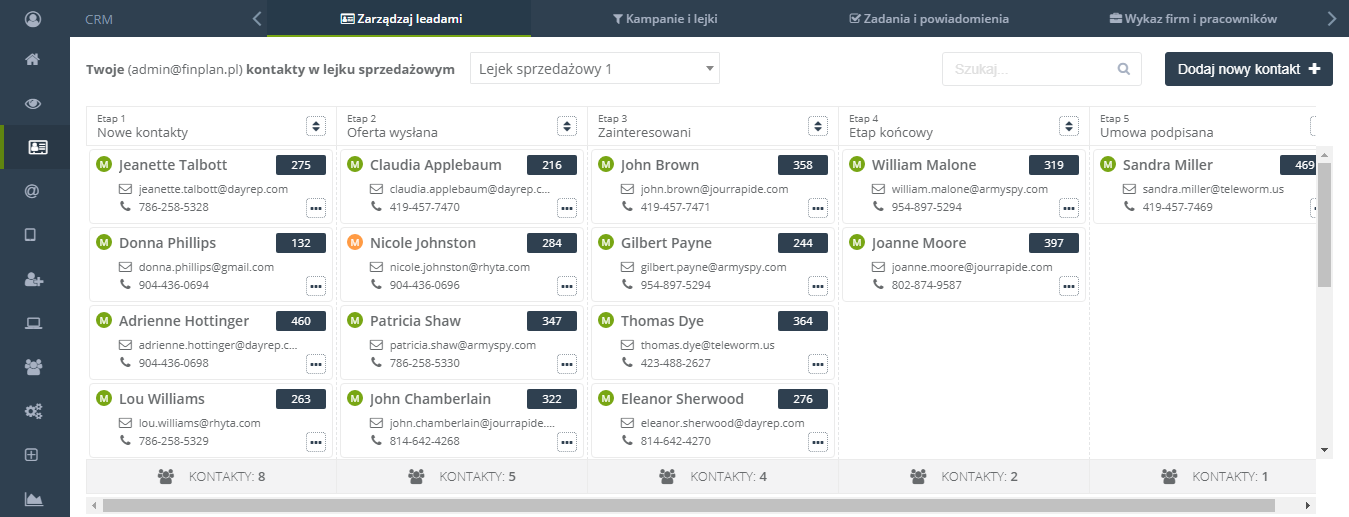
Task: Open the user profile icon in the sidebar
Action: pos(34,19)
